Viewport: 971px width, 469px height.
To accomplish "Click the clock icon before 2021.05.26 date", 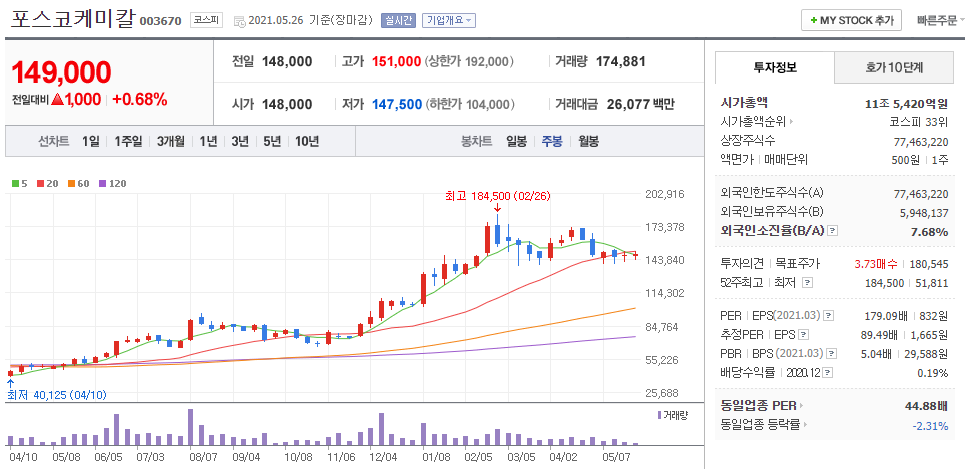I will click(239, 21).
